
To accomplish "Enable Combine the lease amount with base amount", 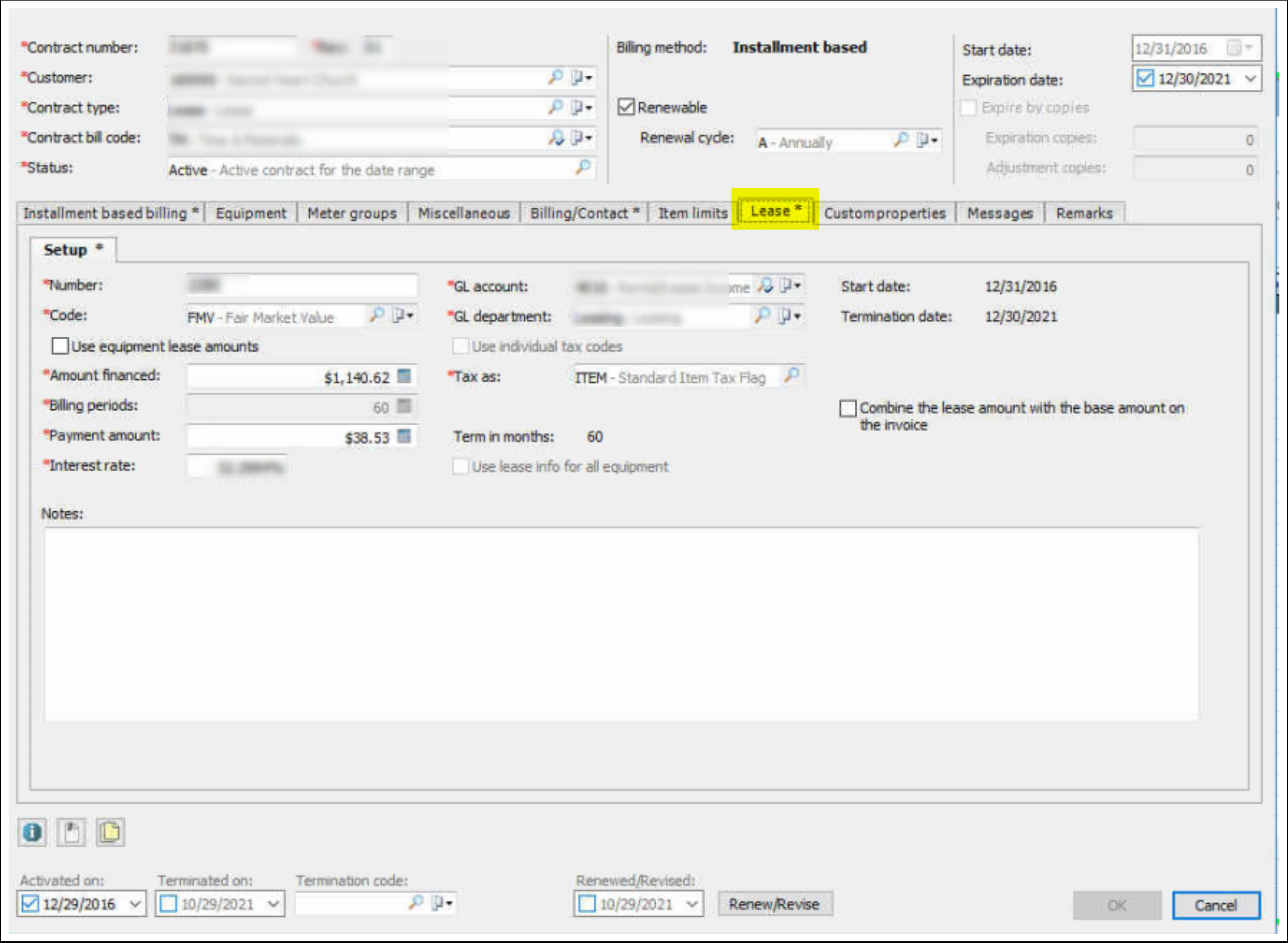I will coord(848,408).
